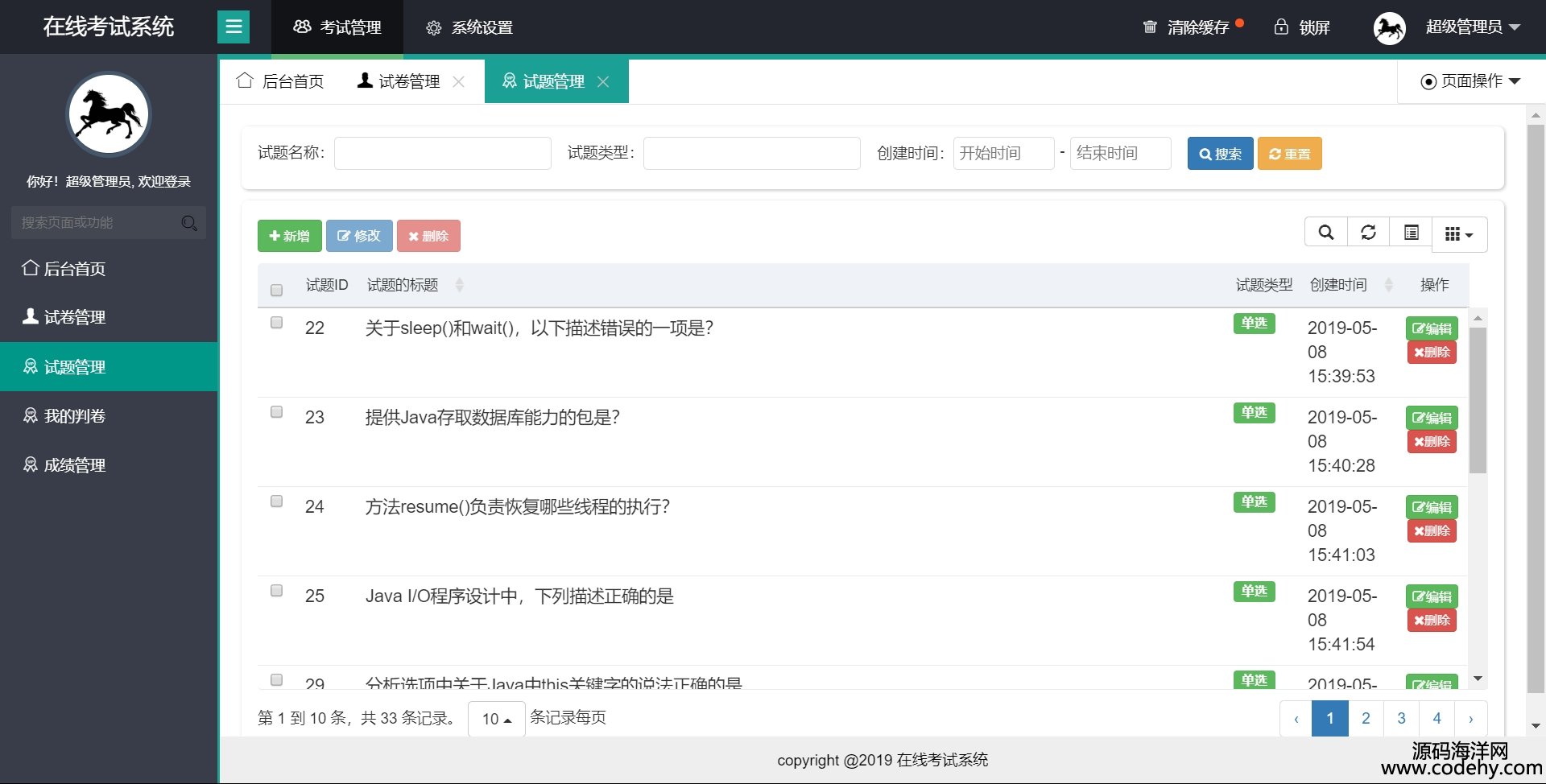Go to page 3

1401,719
